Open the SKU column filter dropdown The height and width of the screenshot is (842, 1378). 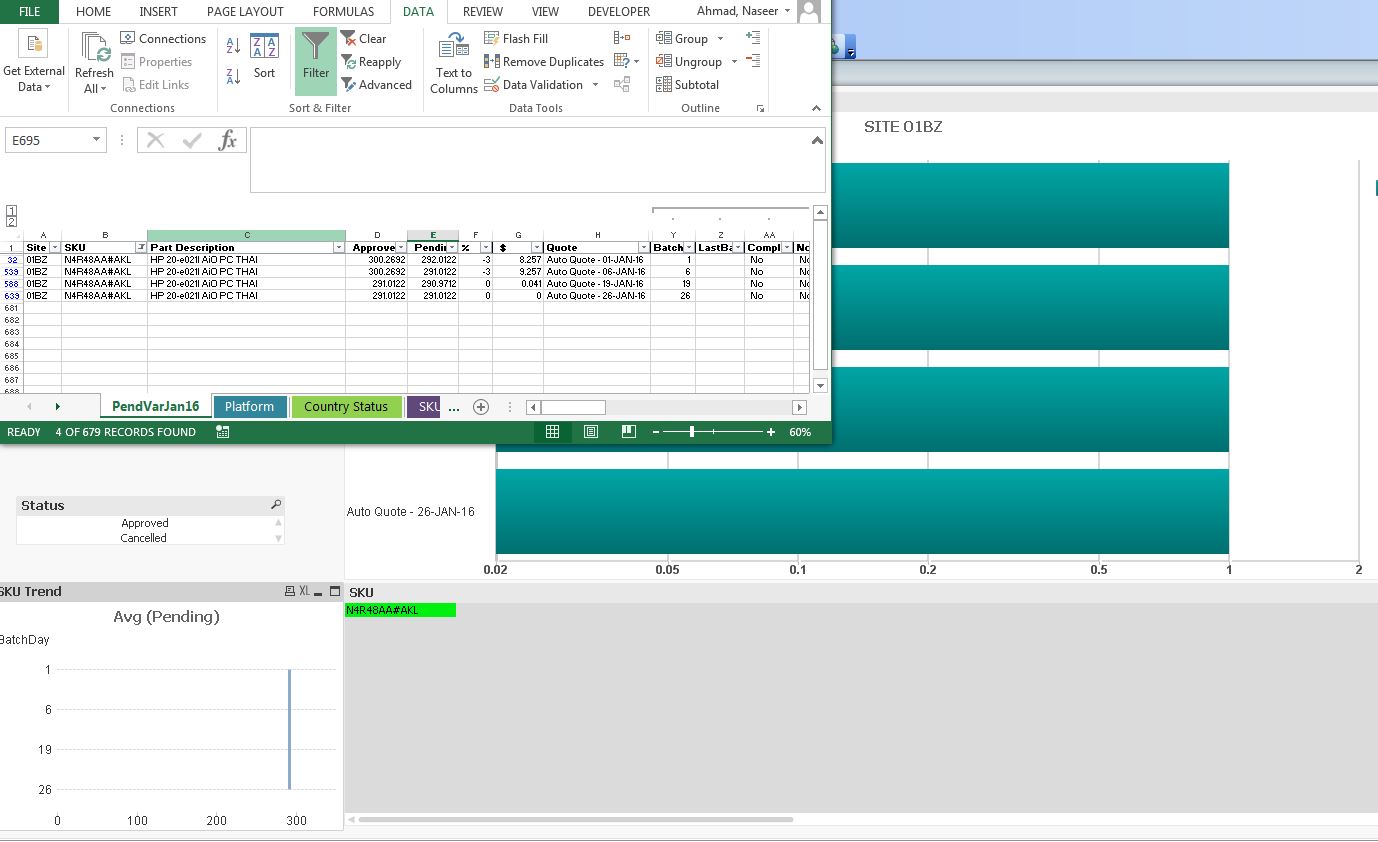[141, 247]
